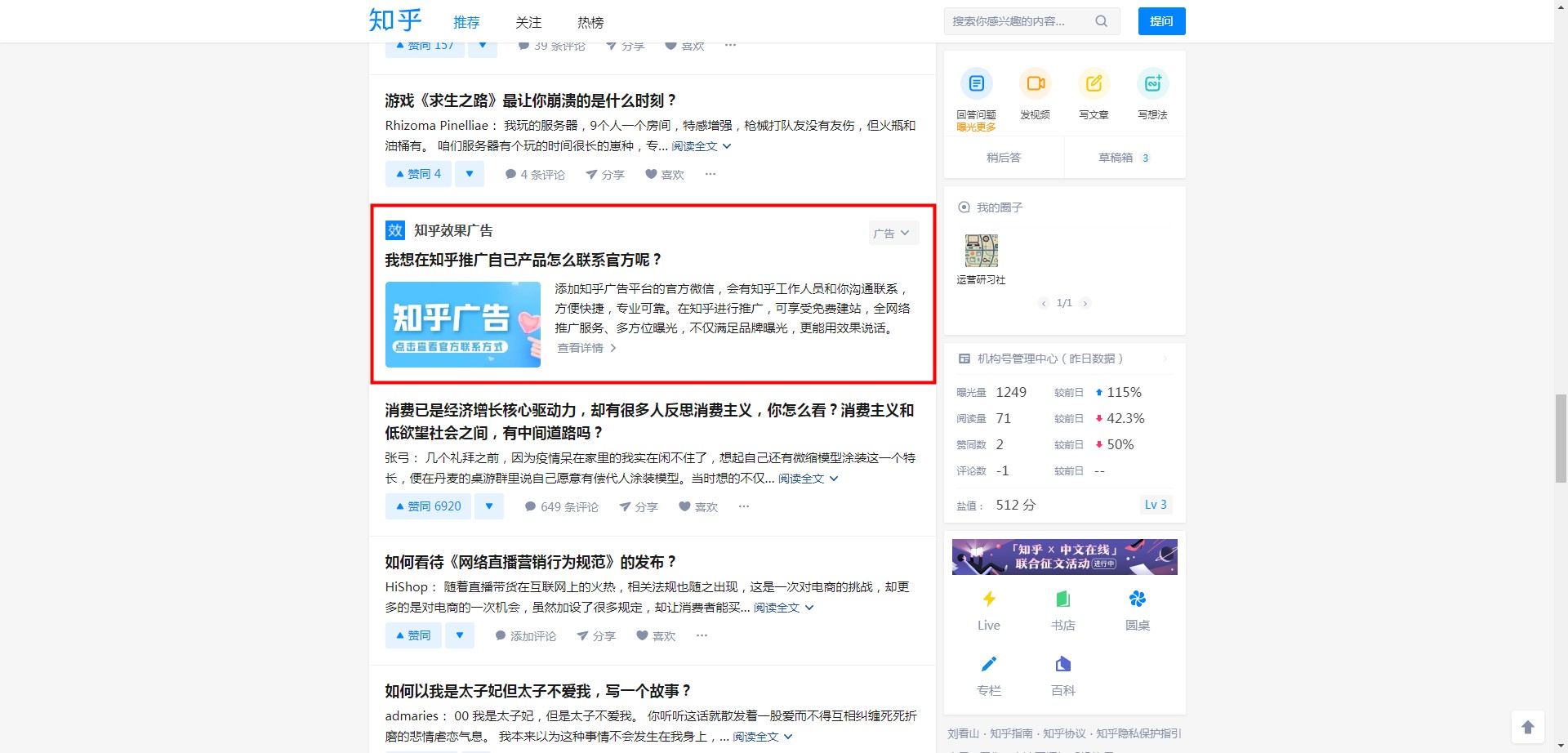This screenshot has height=753, width=1568.
Task: Click the 知乎隐私保护指引 footer link
Action: tap(1138, 733)
